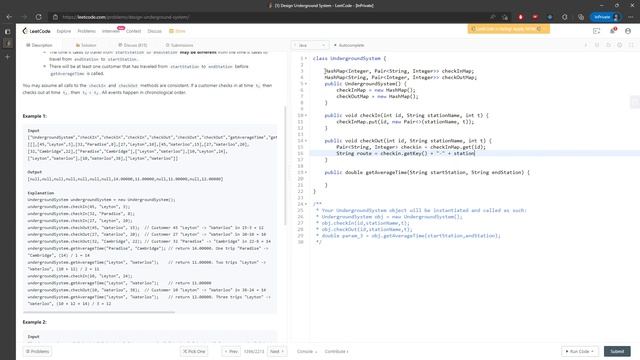
Task: Collapse the fold arrow on line 19
Action: [306, 172]
